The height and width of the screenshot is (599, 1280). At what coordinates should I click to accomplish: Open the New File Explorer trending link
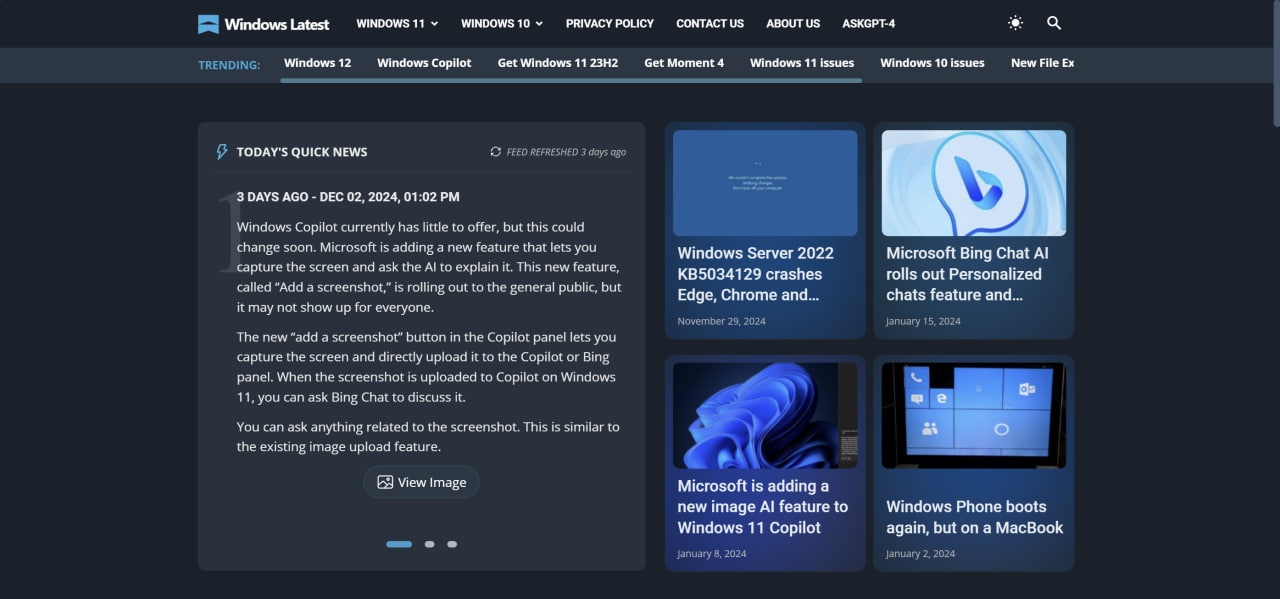[x=1042, y=63]
